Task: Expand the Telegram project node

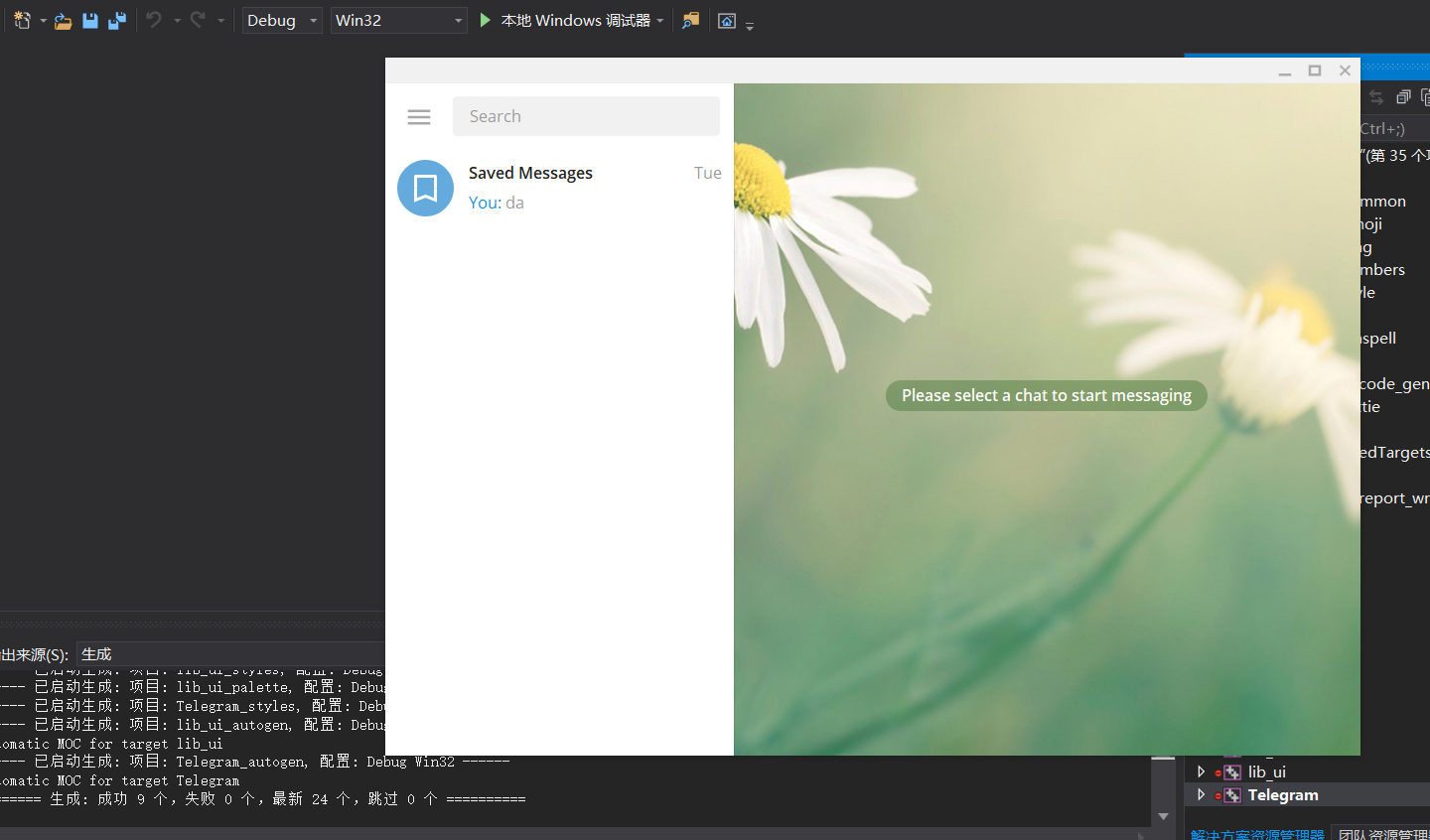Action: 1201,794
